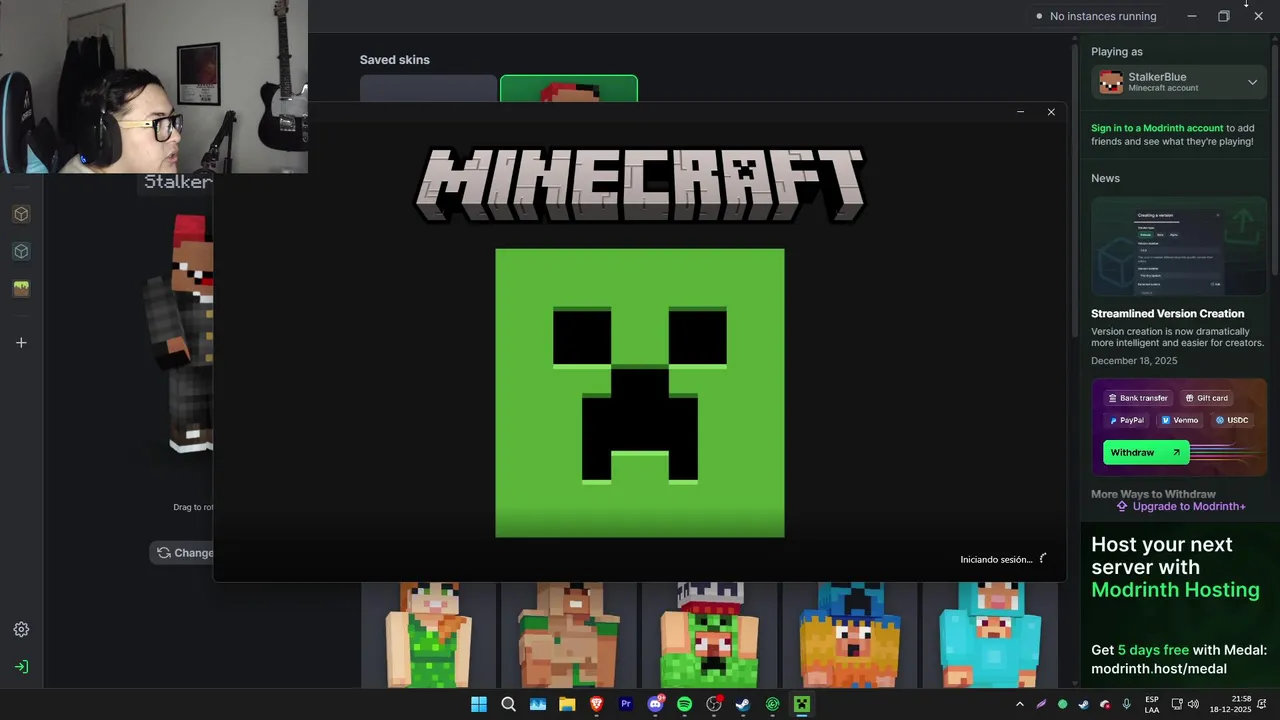1280x720 pixels.
Task: Click the Steam tray icon
Action: [x=1084, y=704]
